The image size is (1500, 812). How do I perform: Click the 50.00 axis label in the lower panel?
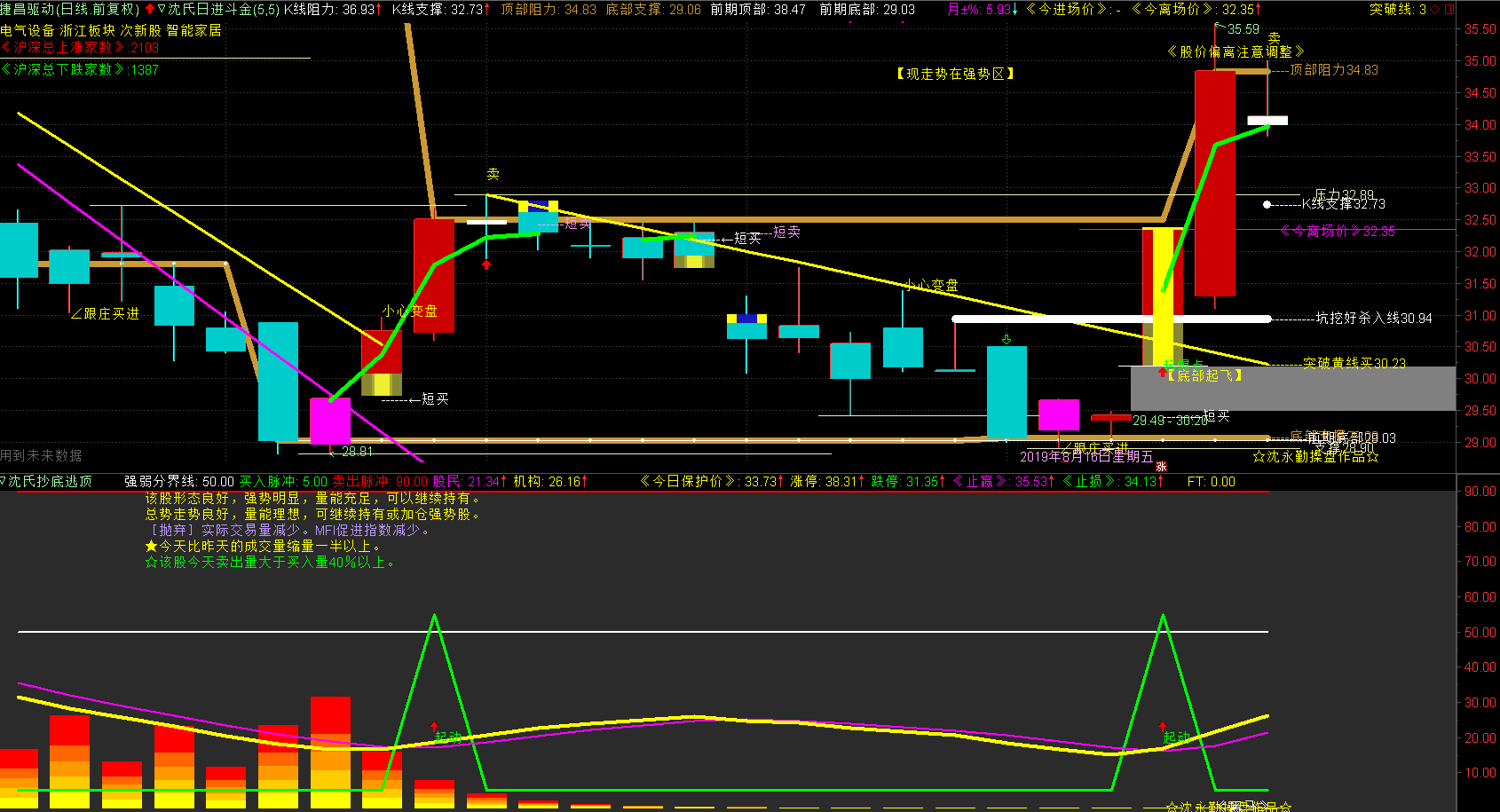[1480, 632]
